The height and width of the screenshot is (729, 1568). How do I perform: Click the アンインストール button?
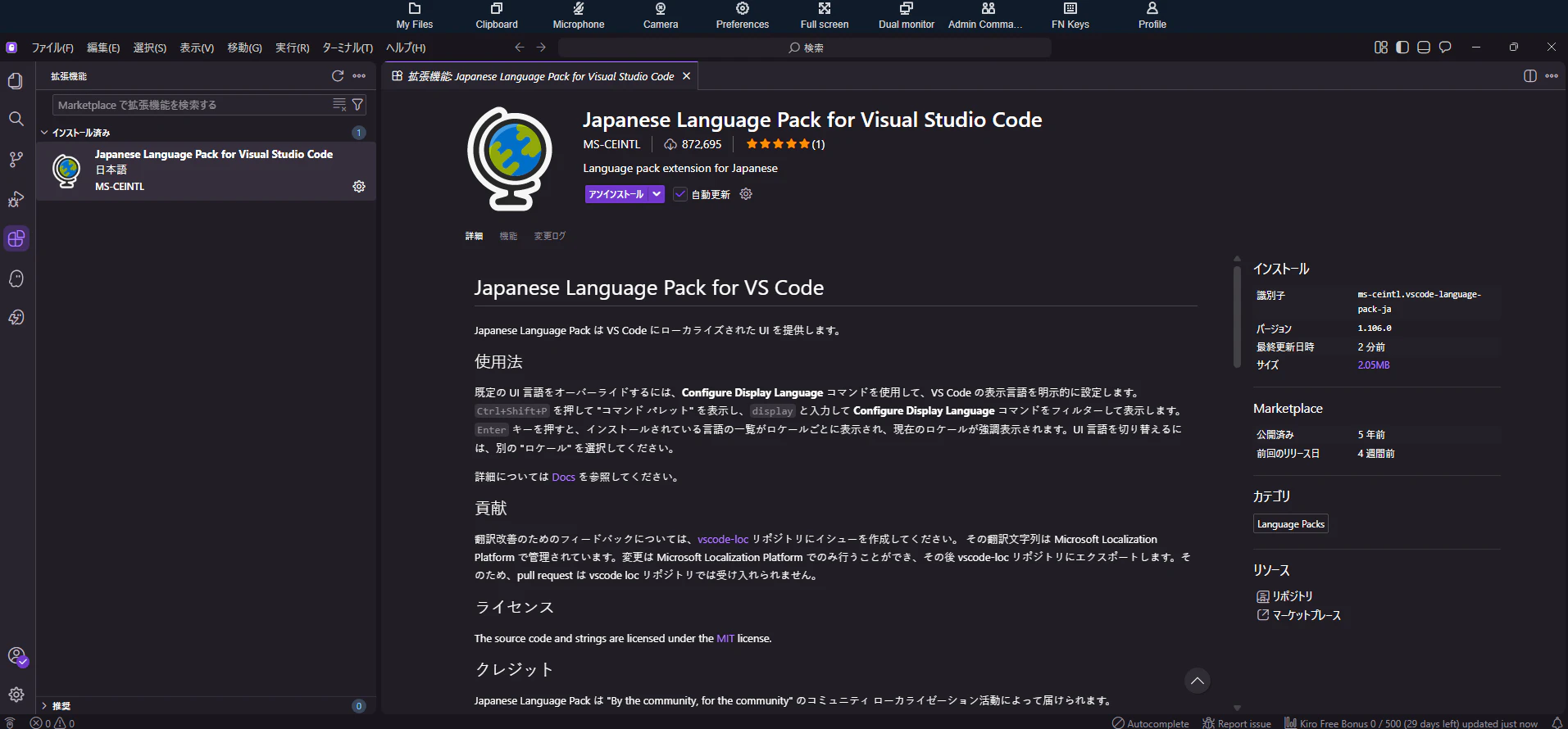click(616, 194)
